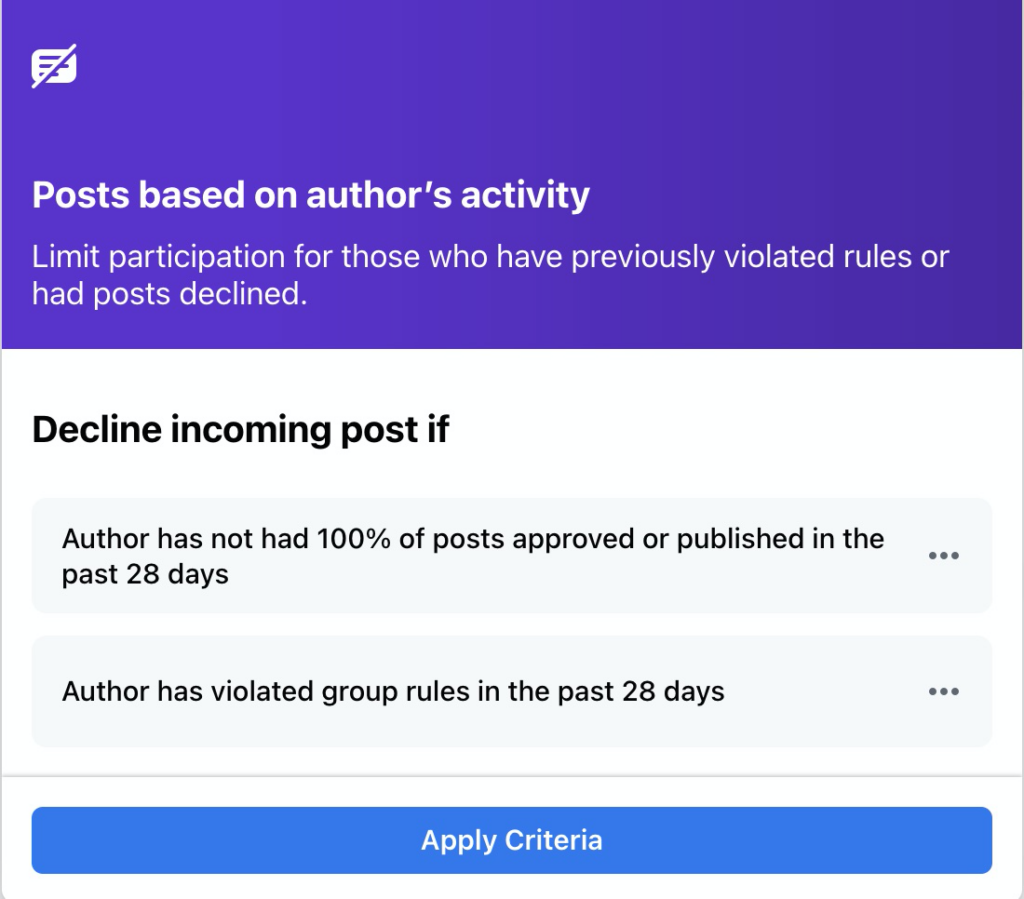Open the ellipsis menu on the rule-violation criterion

(944, 691)
